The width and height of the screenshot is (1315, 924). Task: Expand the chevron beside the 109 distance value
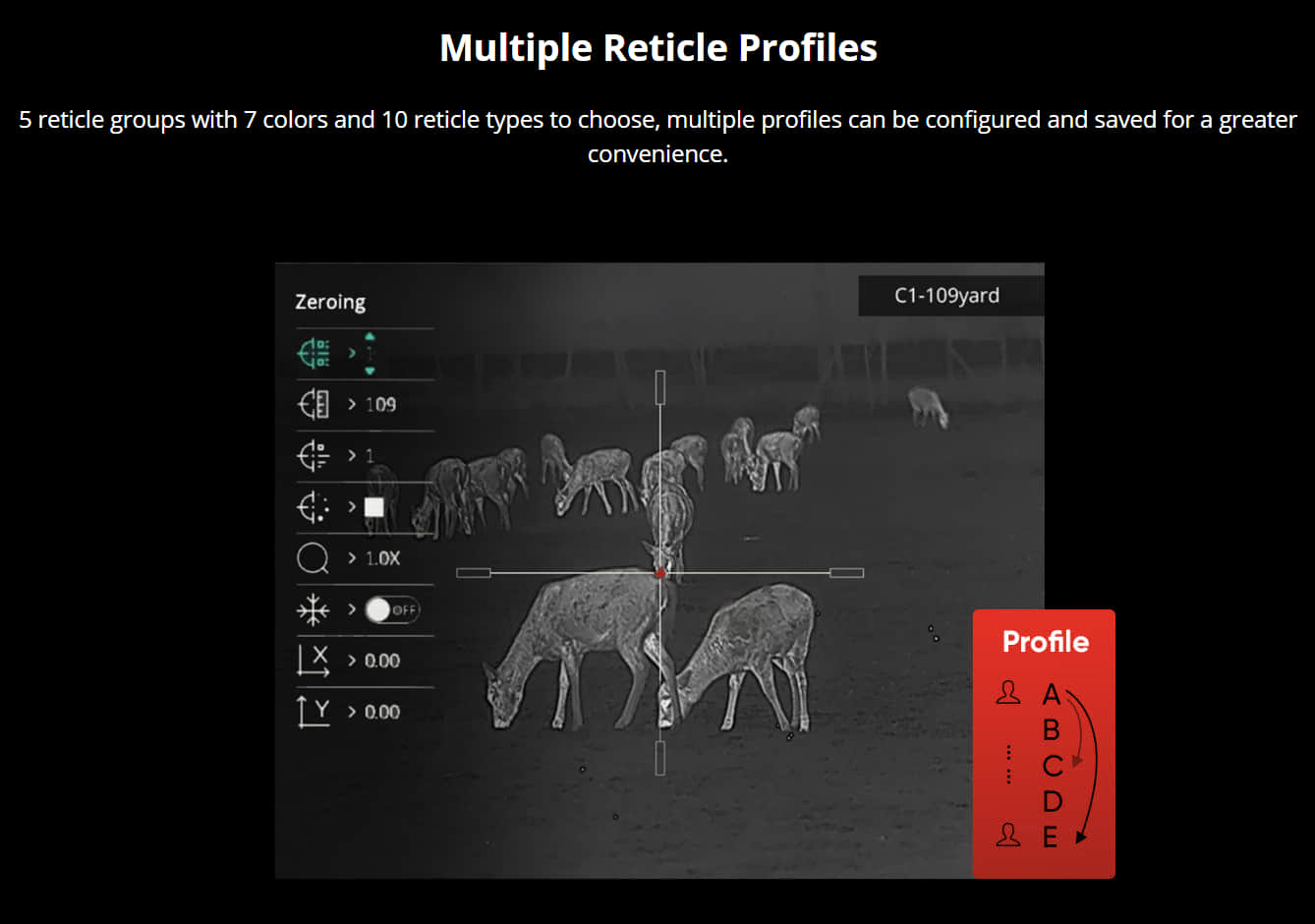(x=352, y=405)
